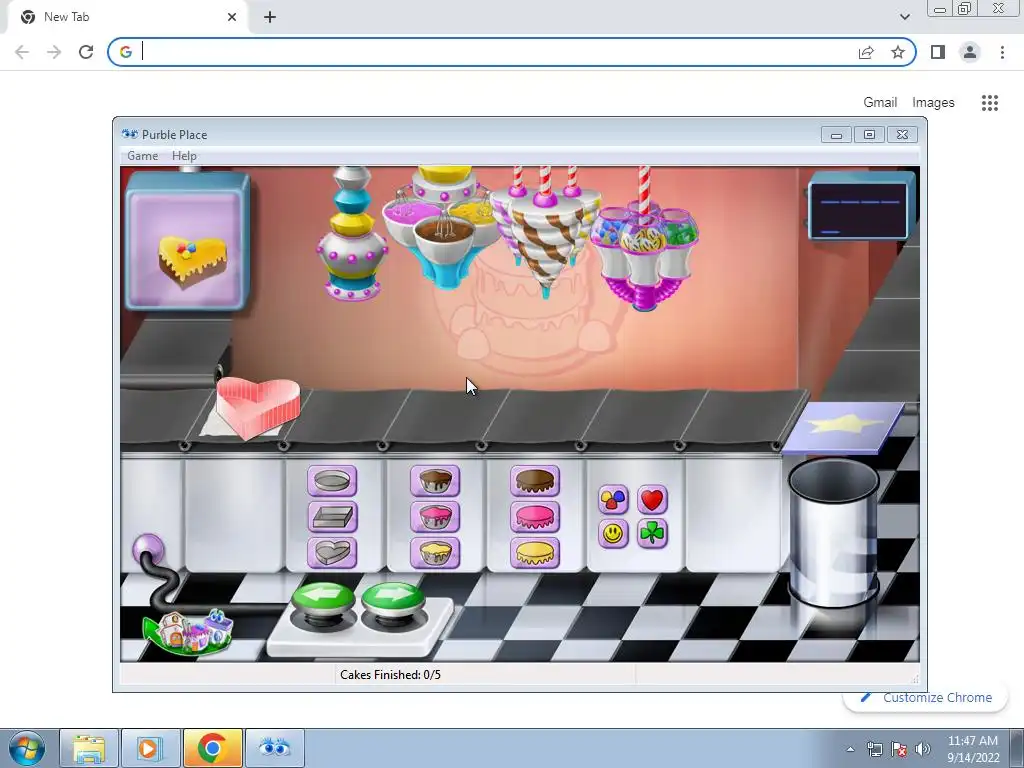Open the Google apps grid
The width and height of the screenshot is (1024, 768).
[x=990, y=103]
